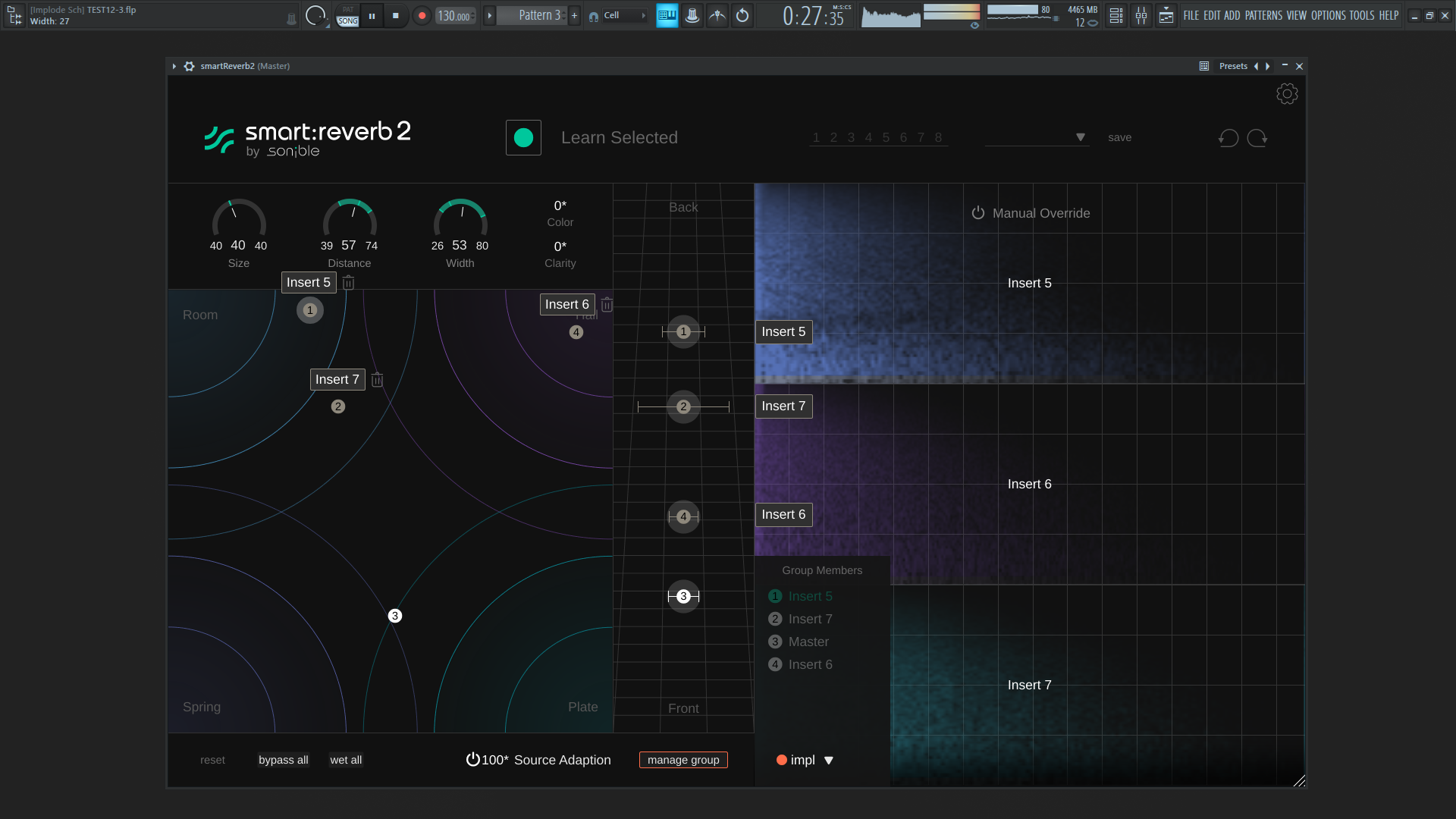Click the Size knob
This screenshot has width=1456, height=819.
[239, 218]
